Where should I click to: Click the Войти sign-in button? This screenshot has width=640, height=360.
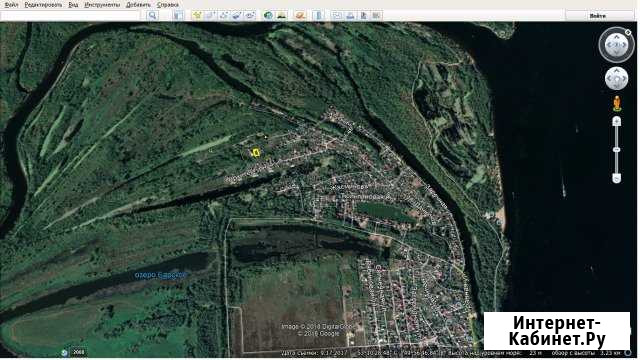point(597,16)
